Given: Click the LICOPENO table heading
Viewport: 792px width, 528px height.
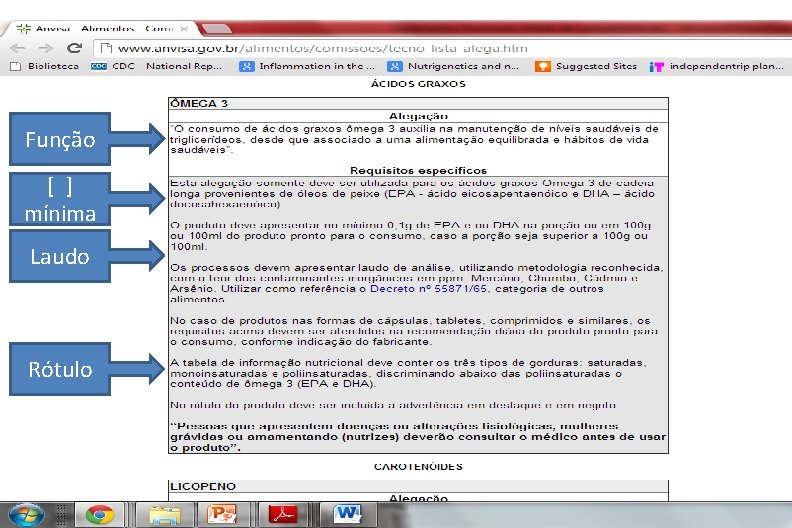Looking at the screenshot, I should [203, 487].
